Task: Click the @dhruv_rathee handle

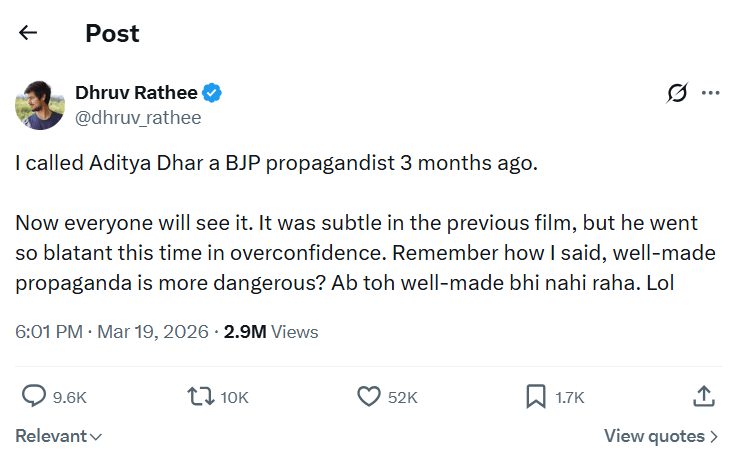Action: tap(138, 117)
